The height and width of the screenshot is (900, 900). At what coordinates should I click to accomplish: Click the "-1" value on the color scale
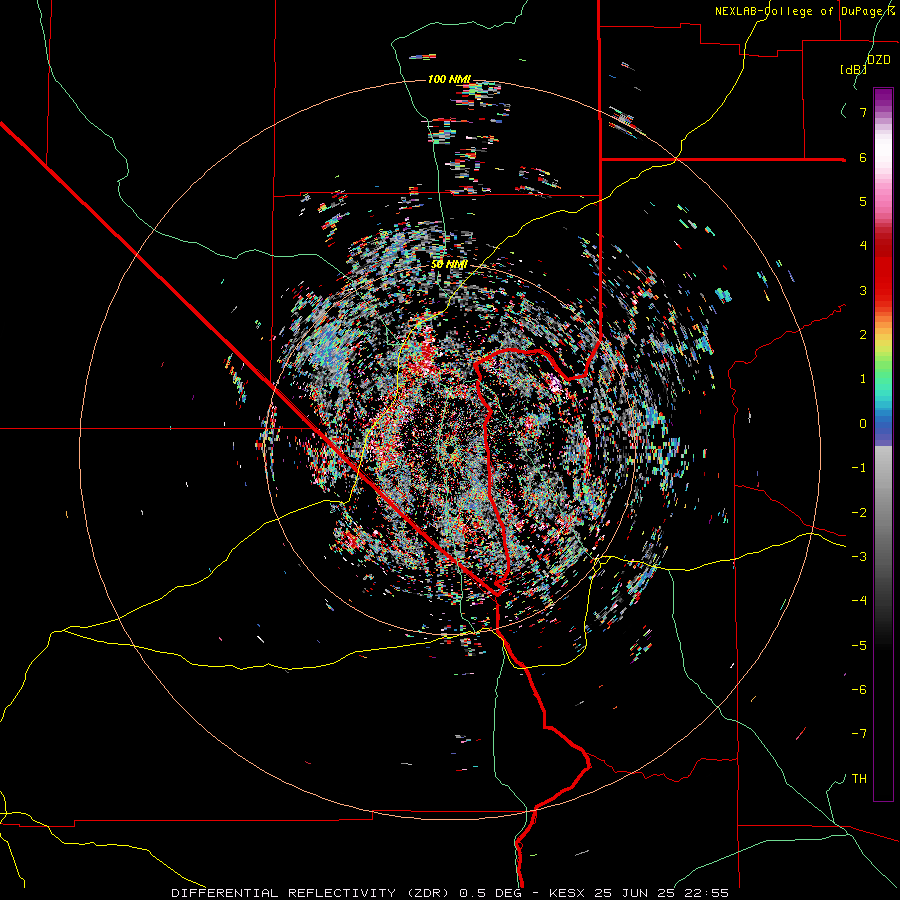click(x=859, y=468)
